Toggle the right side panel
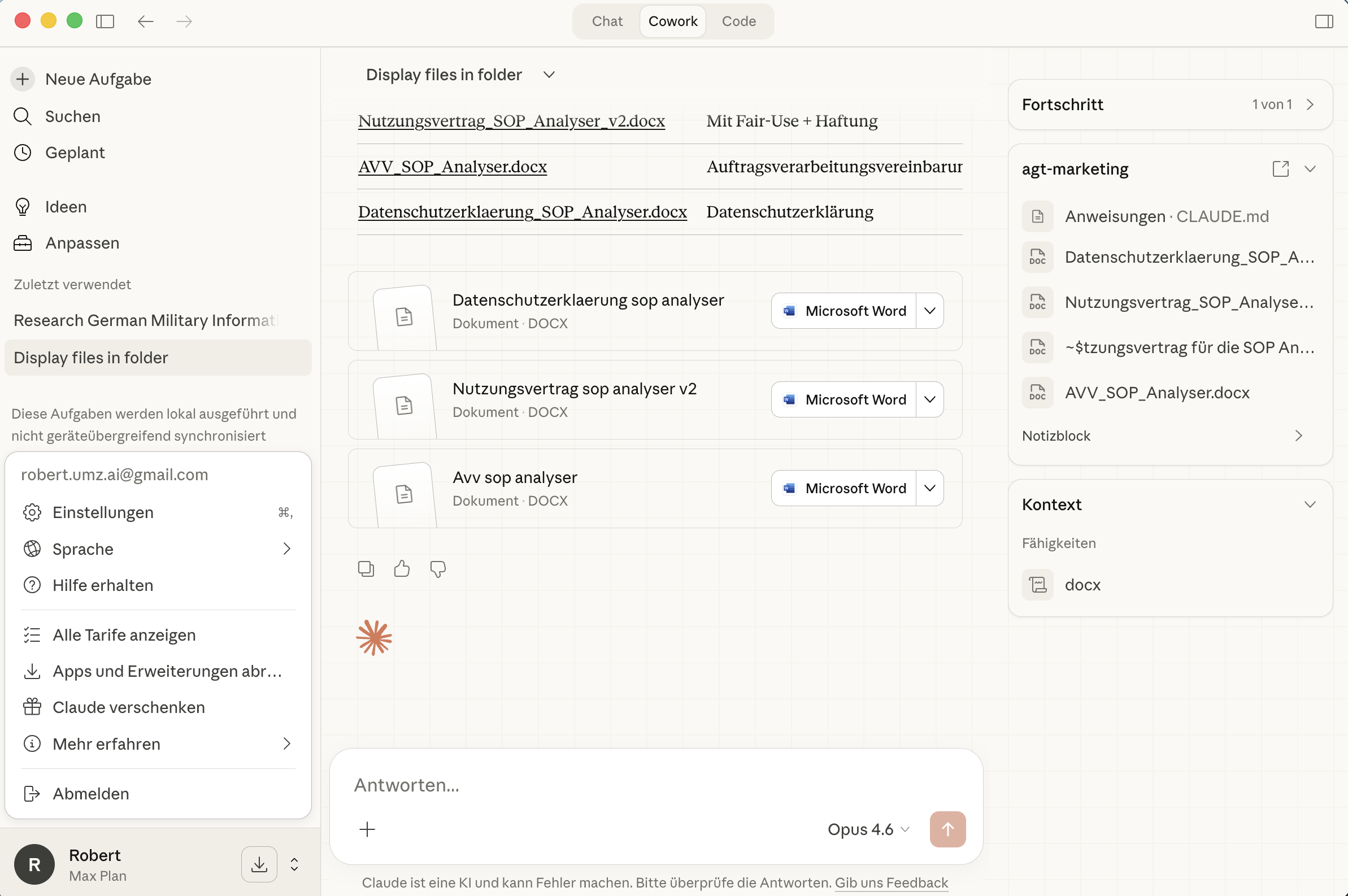This screenshot has height=896, width=1348. click(1324, 21)
